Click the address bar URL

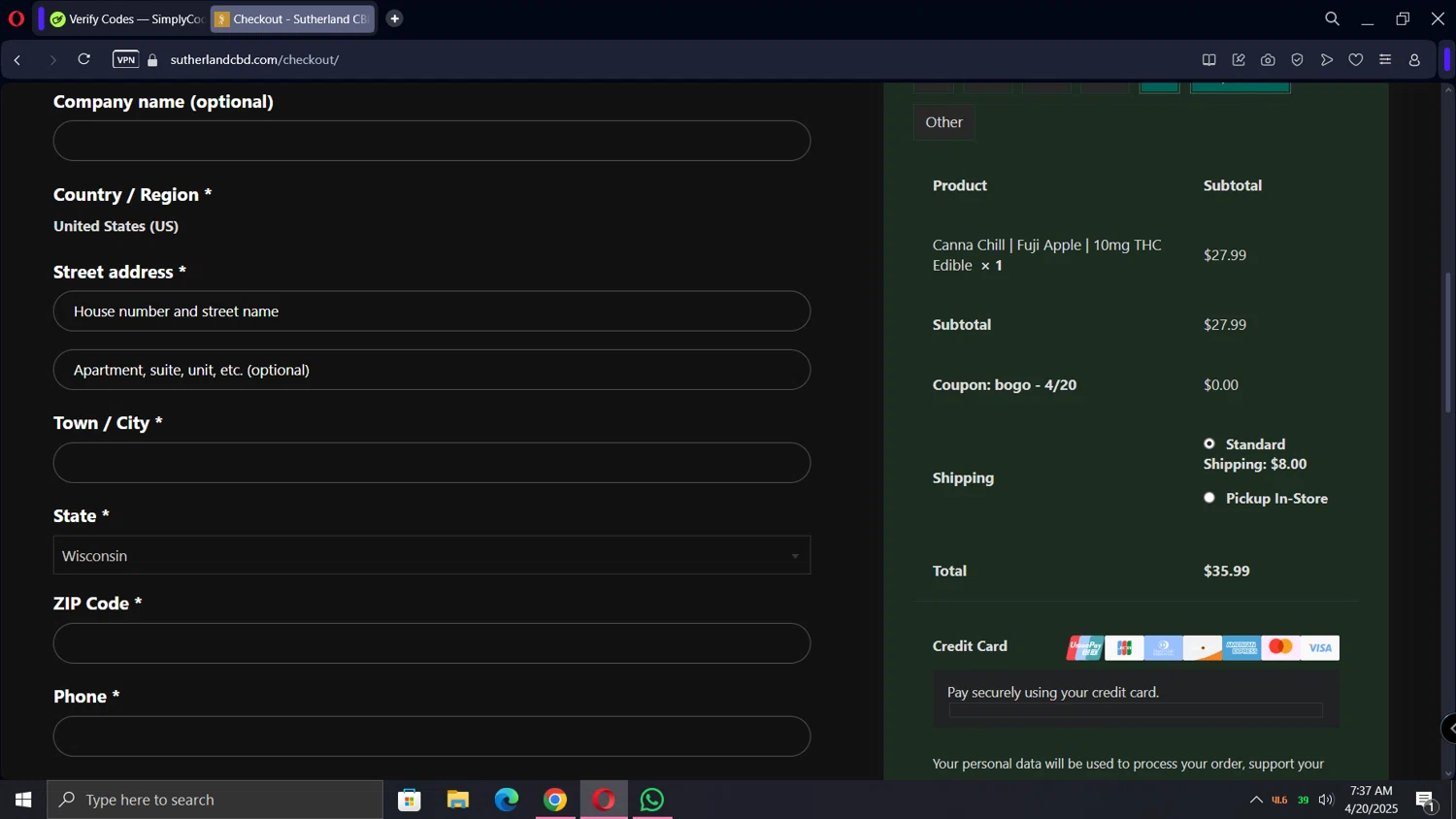point(254,60)
